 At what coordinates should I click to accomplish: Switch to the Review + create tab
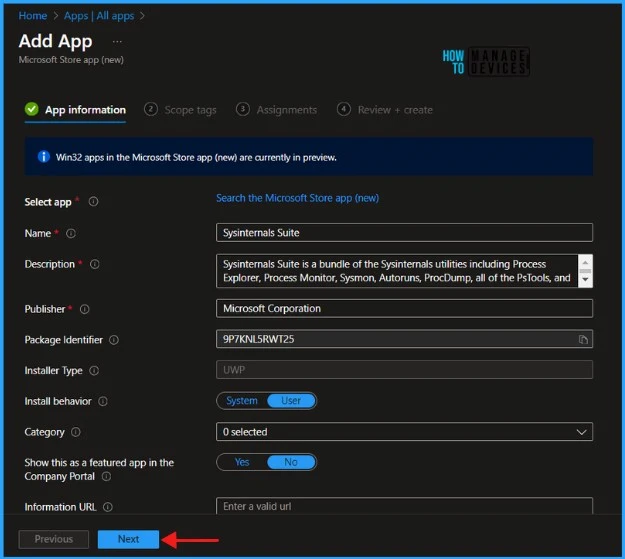click(385, 110)
